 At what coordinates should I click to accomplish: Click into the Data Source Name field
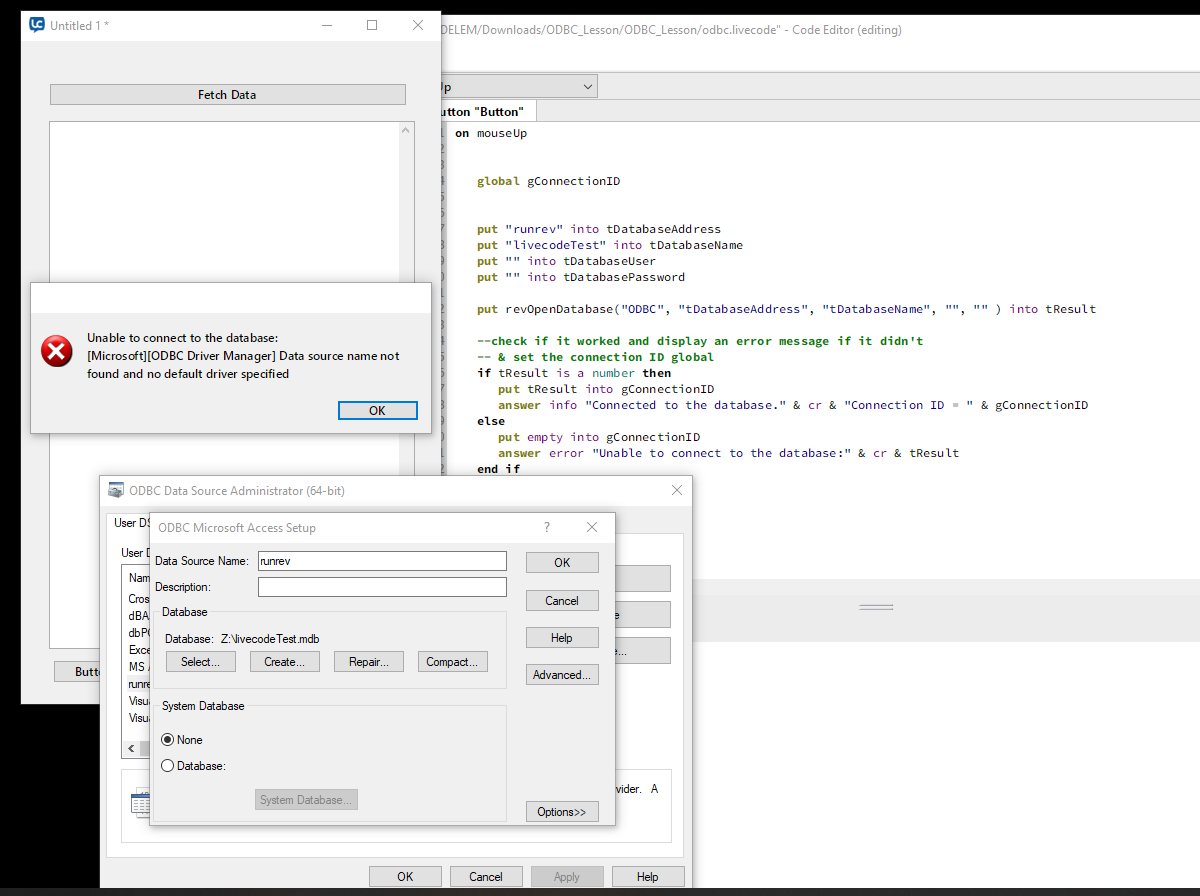382,562
